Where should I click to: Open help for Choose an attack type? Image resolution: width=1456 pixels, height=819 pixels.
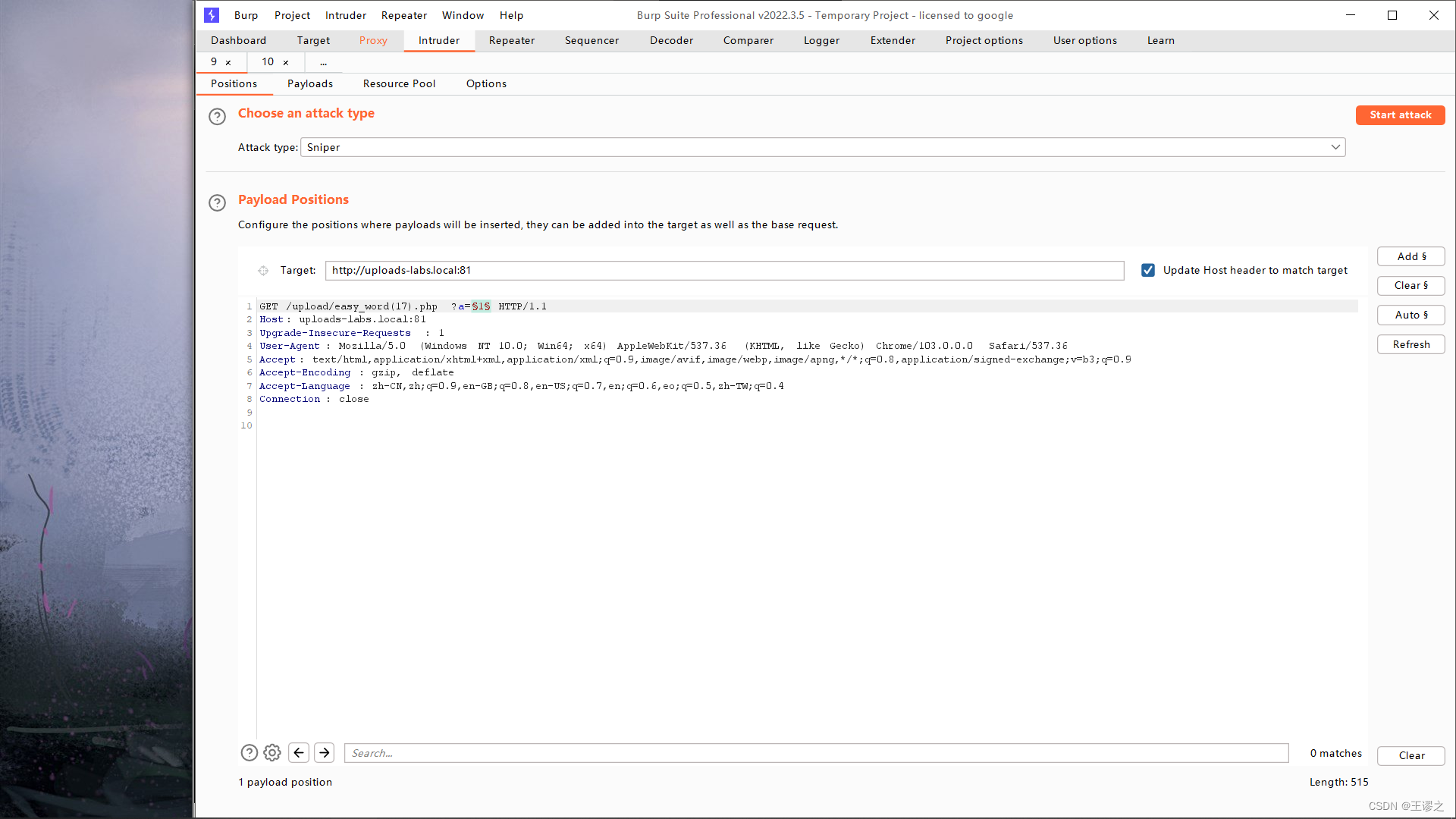point(217,116)
